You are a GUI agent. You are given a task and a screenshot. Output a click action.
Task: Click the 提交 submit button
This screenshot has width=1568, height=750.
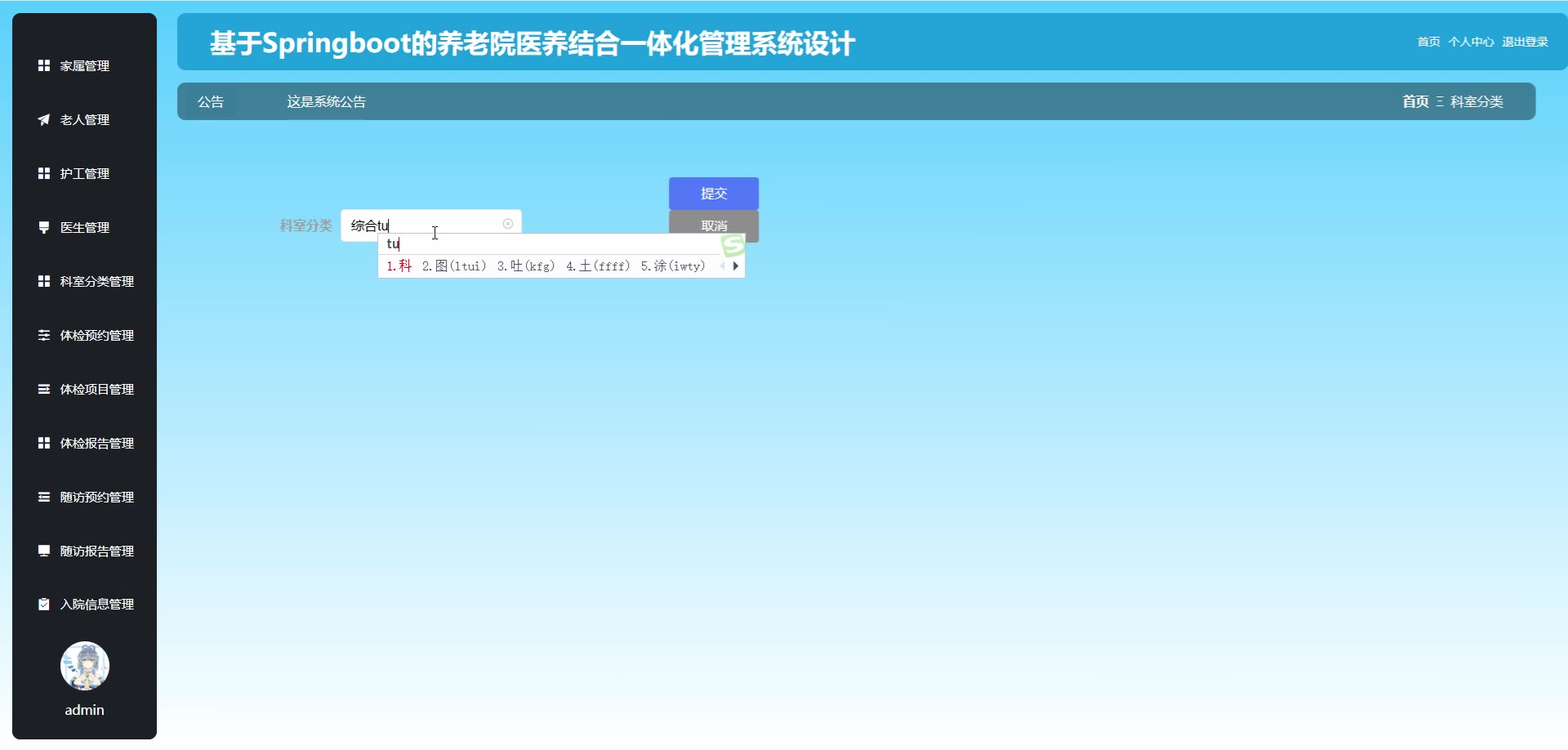(714, 194)
